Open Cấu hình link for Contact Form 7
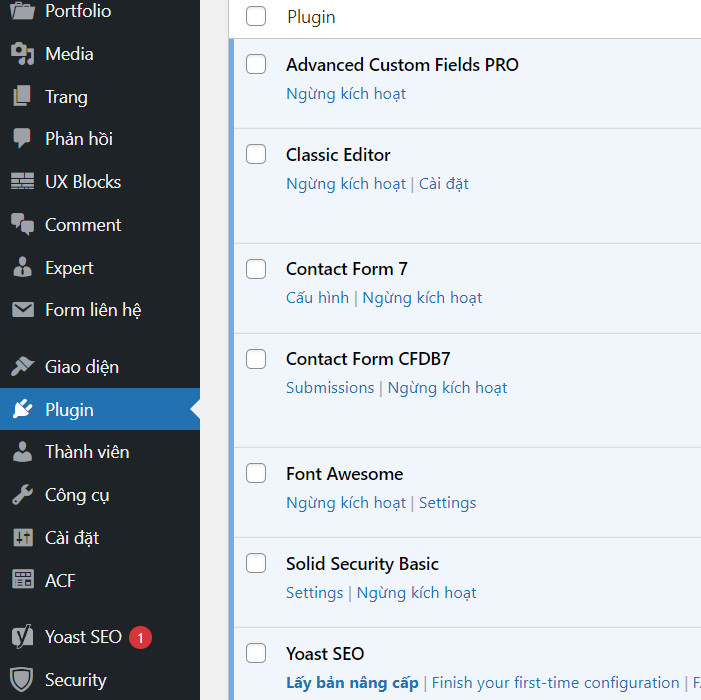 pos(317,298)
